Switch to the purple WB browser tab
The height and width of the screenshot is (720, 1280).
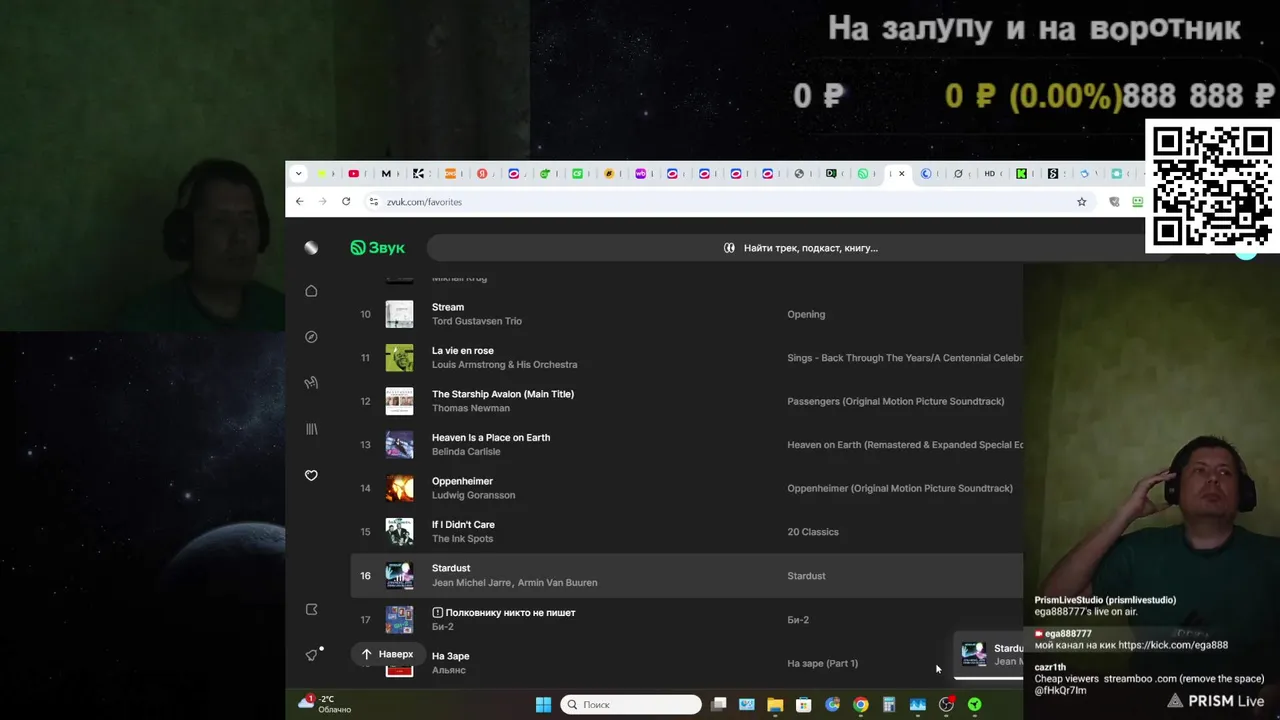point(640,174)
